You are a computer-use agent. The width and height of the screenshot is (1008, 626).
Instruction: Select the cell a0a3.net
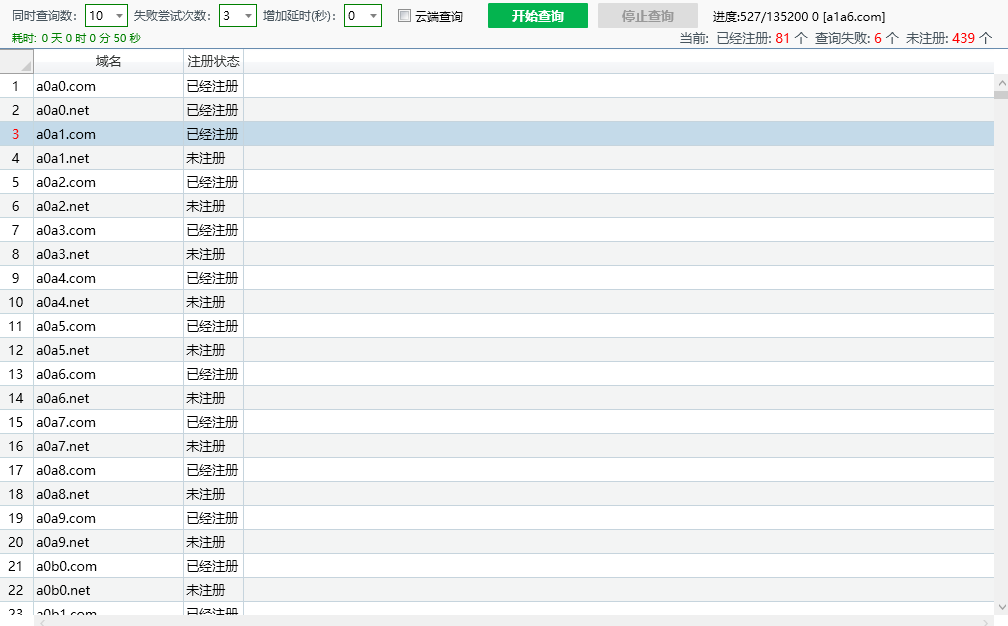[x=108, y=254]
